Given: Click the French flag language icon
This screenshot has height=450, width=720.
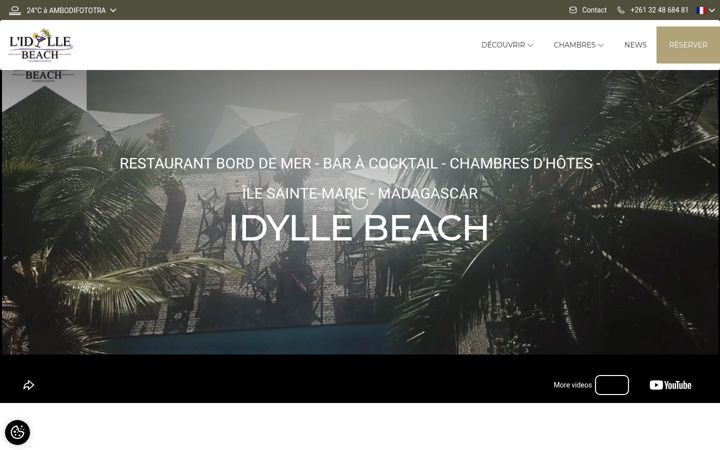Looking at the screenshot, I should (x=701, y=10).
